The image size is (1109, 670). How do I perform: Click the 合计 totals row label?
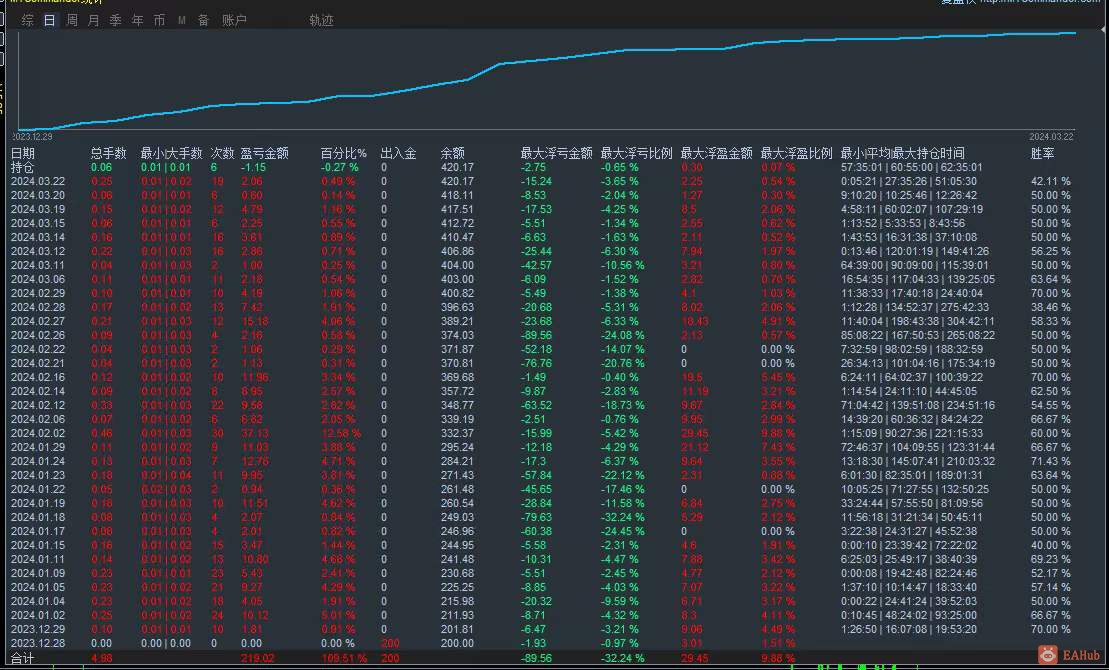tap(23, 659)
